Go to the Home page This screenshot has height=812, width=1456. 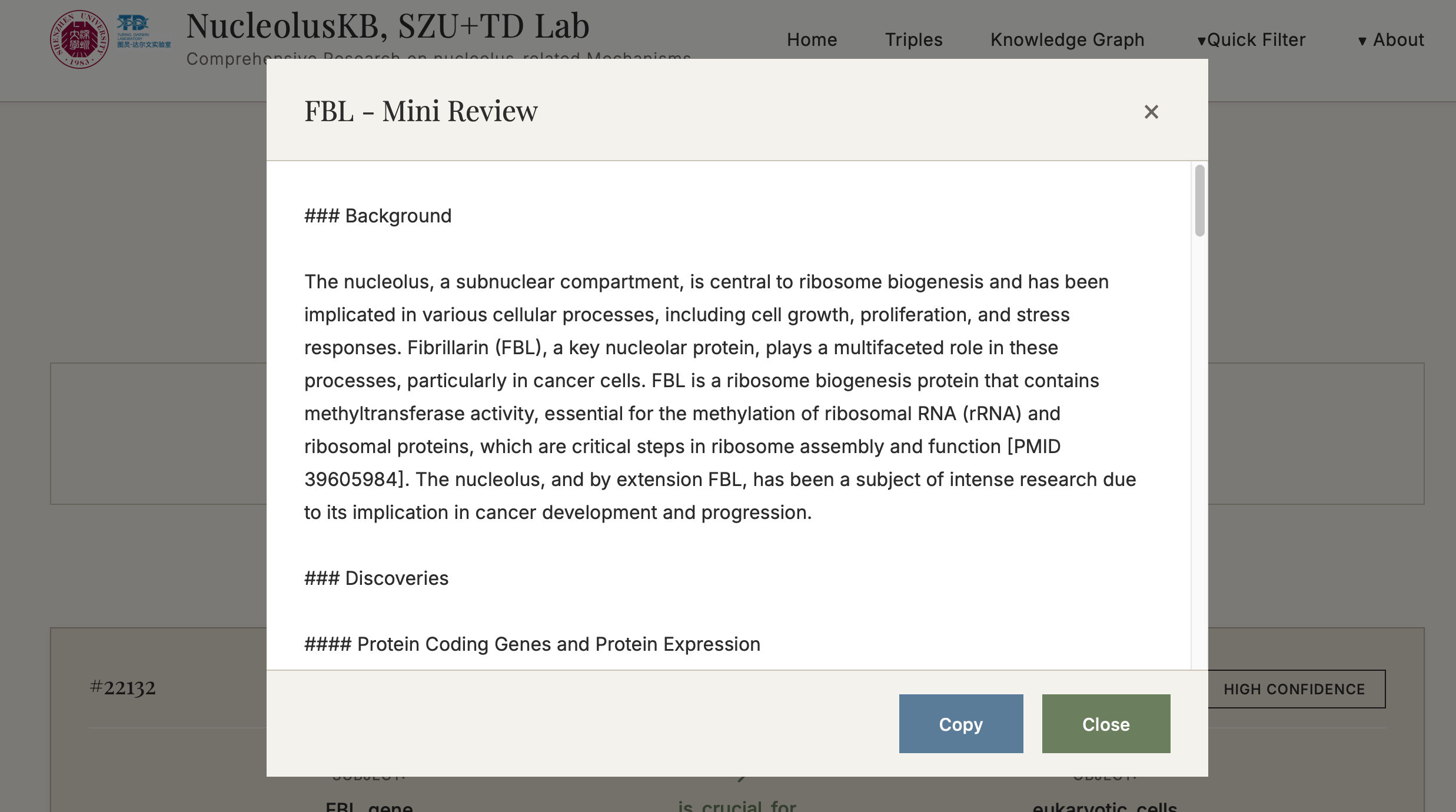tap(812, 40)
